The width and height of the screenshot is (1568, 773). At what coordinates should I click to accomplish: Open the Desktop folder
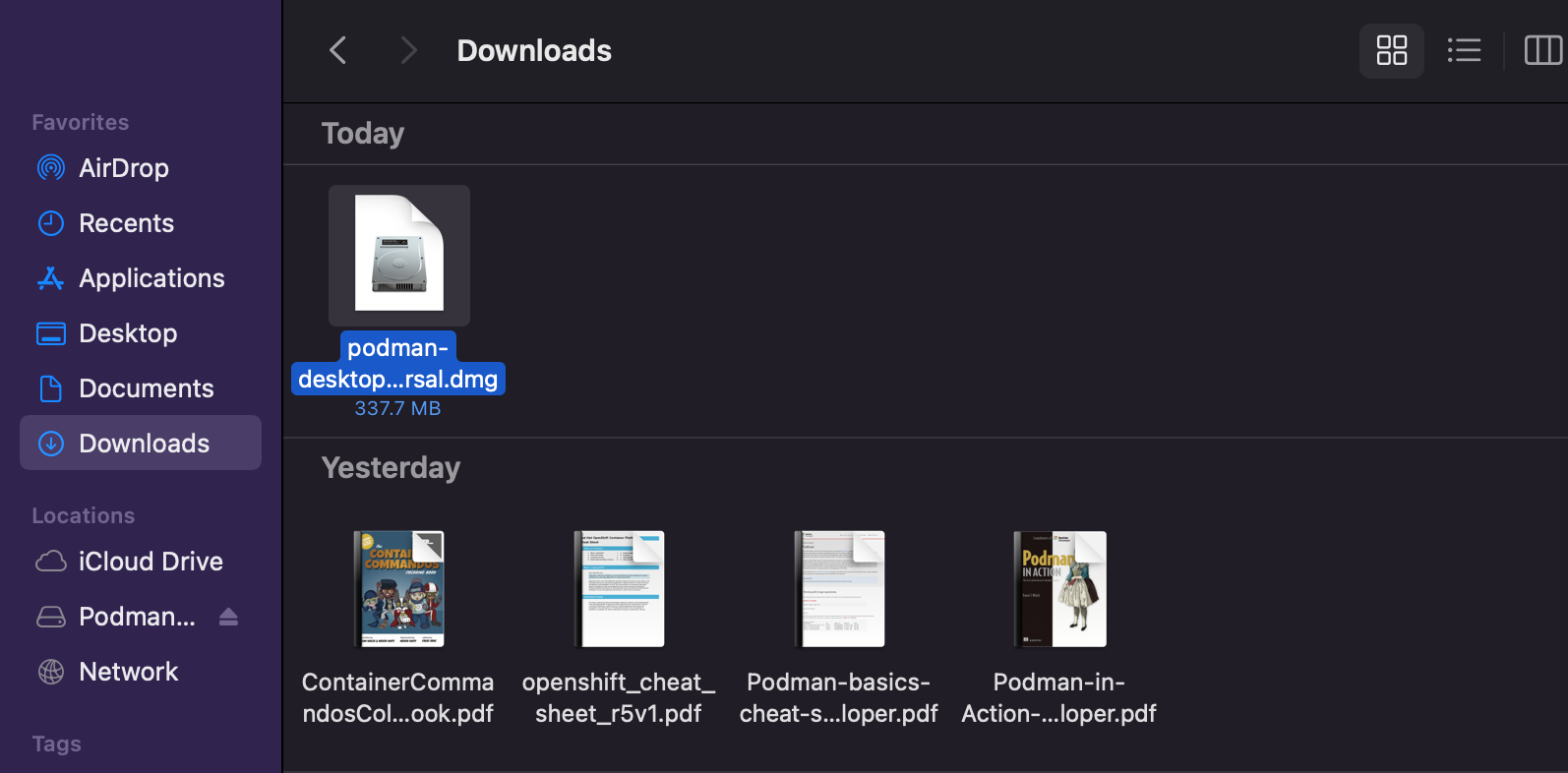point(128,333)
